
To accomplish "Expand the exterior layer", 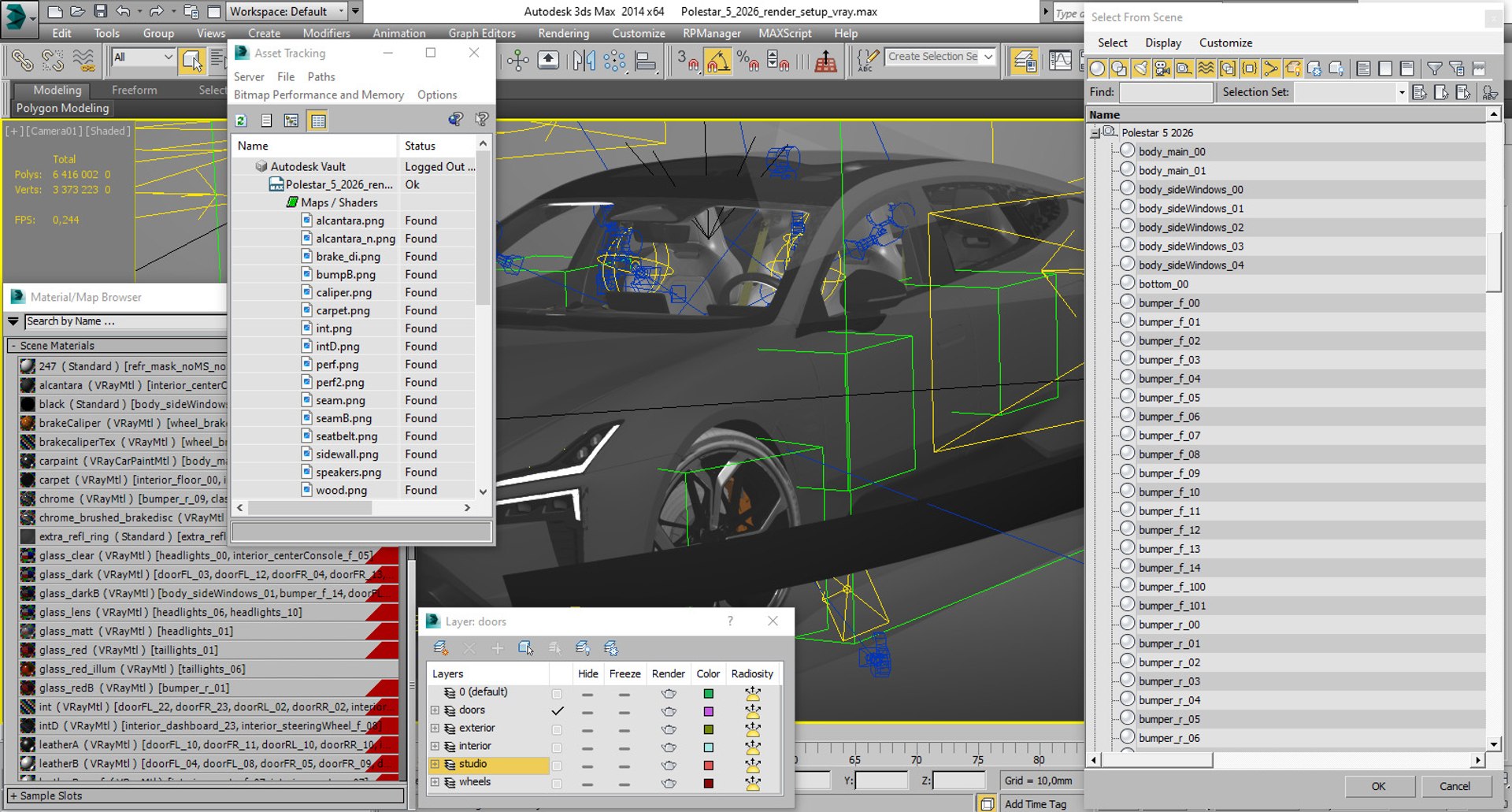I will tap(435, 729).
